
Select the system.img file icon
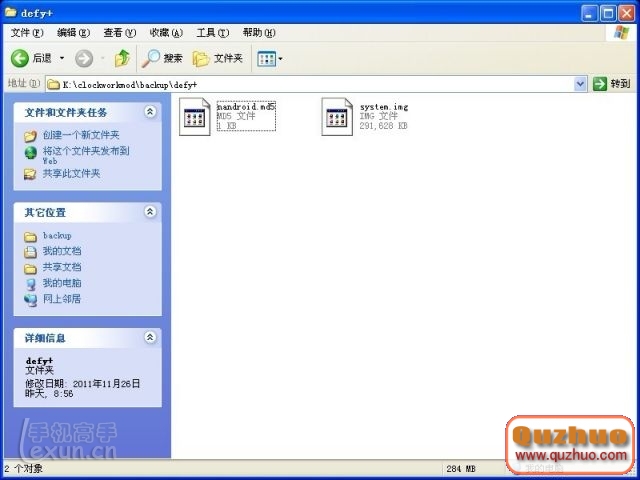337,116
